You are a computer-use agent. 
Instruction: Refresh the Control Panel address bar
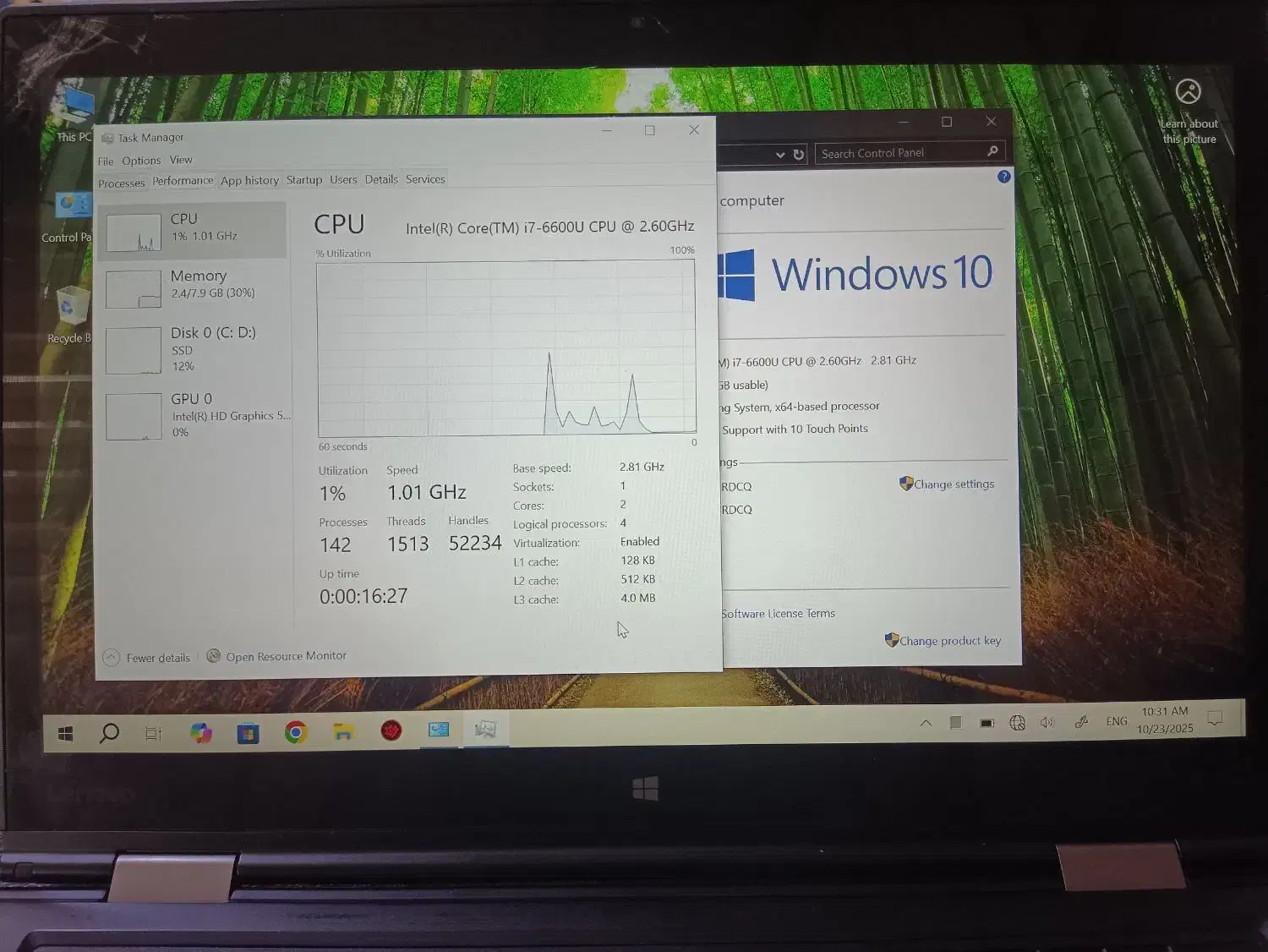(798, 155)
